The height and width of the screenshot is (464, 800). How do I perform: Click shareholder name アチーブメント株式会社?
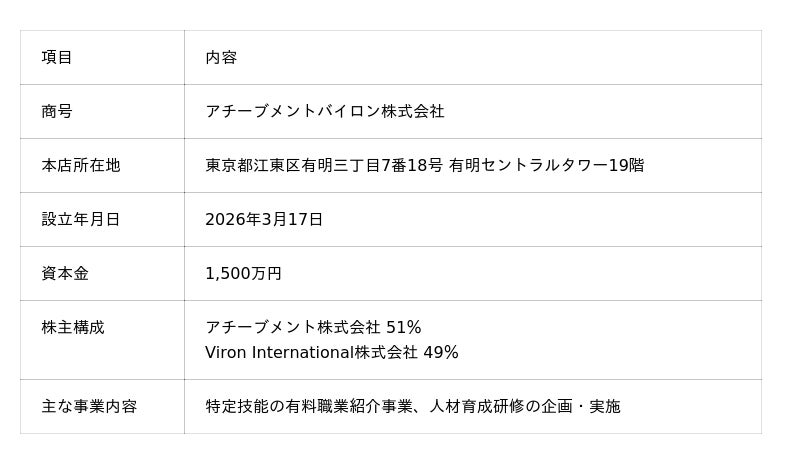[292, 328]
